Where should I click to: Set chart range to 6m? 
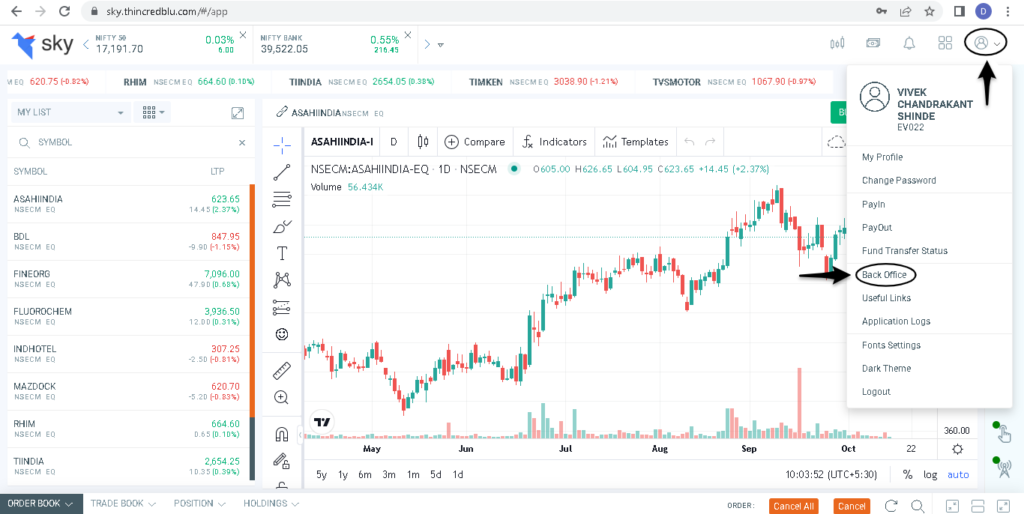click(364, 475)
